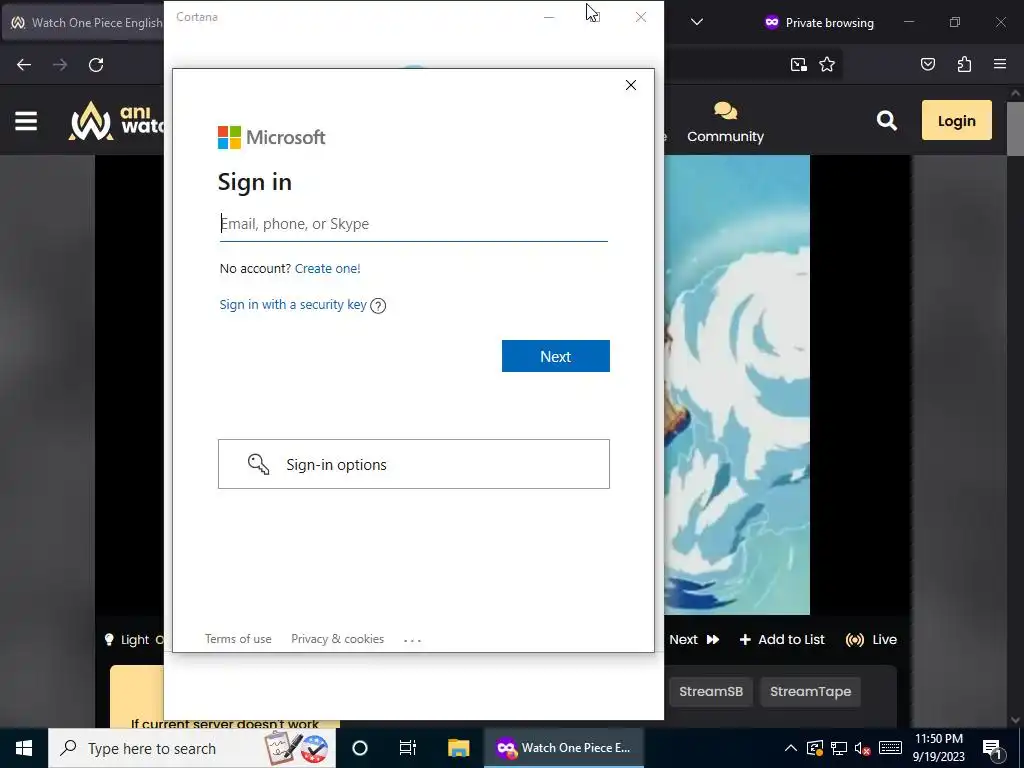The image size is (1024, 768).
Task: Open the aniwatch search magnifier
Action: tap(886, 120)
